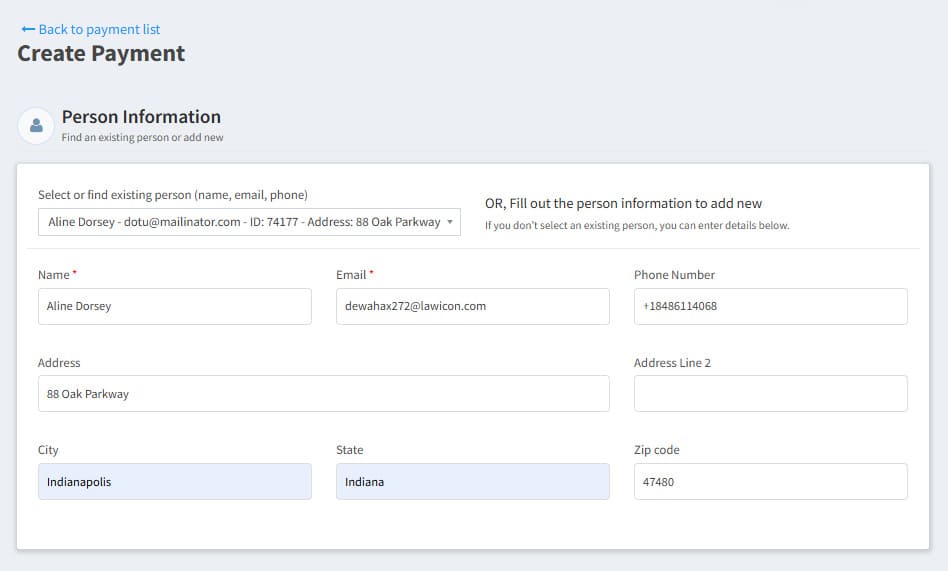This screenshot has width=948, height=571.
Task: Click 'If you don't select an existing person' note
Action: coord(637,225)
